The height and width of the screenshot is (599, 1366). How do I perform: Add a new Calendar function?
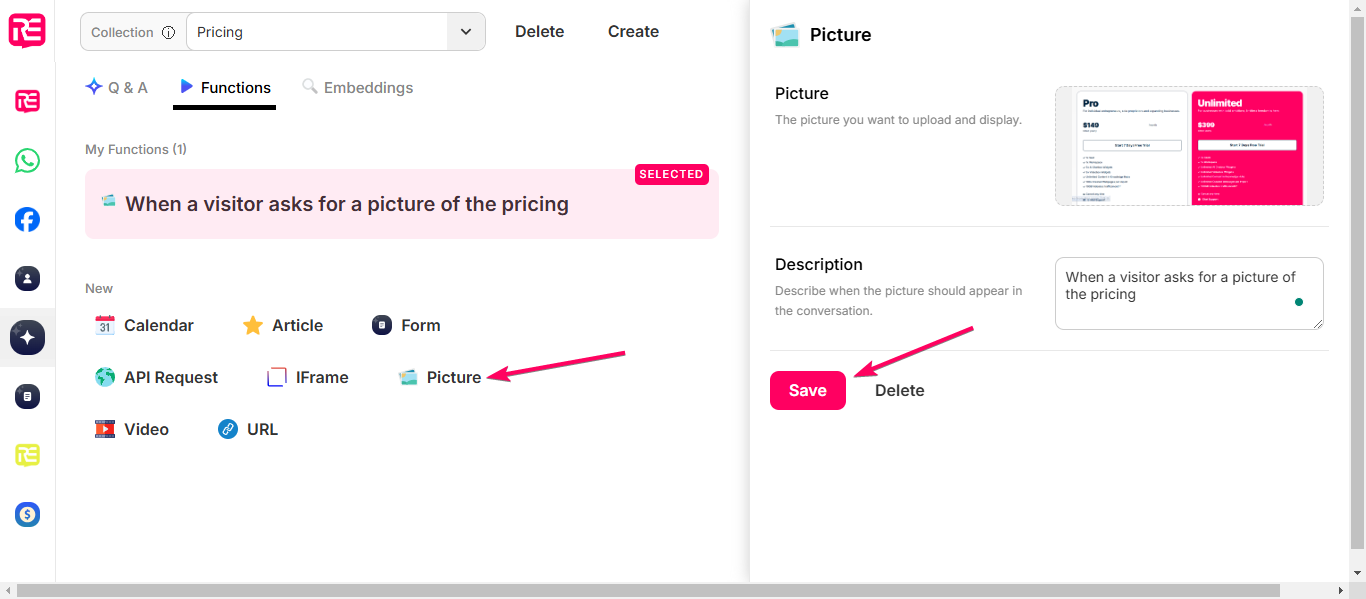pyautogui.click(x=144, y=325)
